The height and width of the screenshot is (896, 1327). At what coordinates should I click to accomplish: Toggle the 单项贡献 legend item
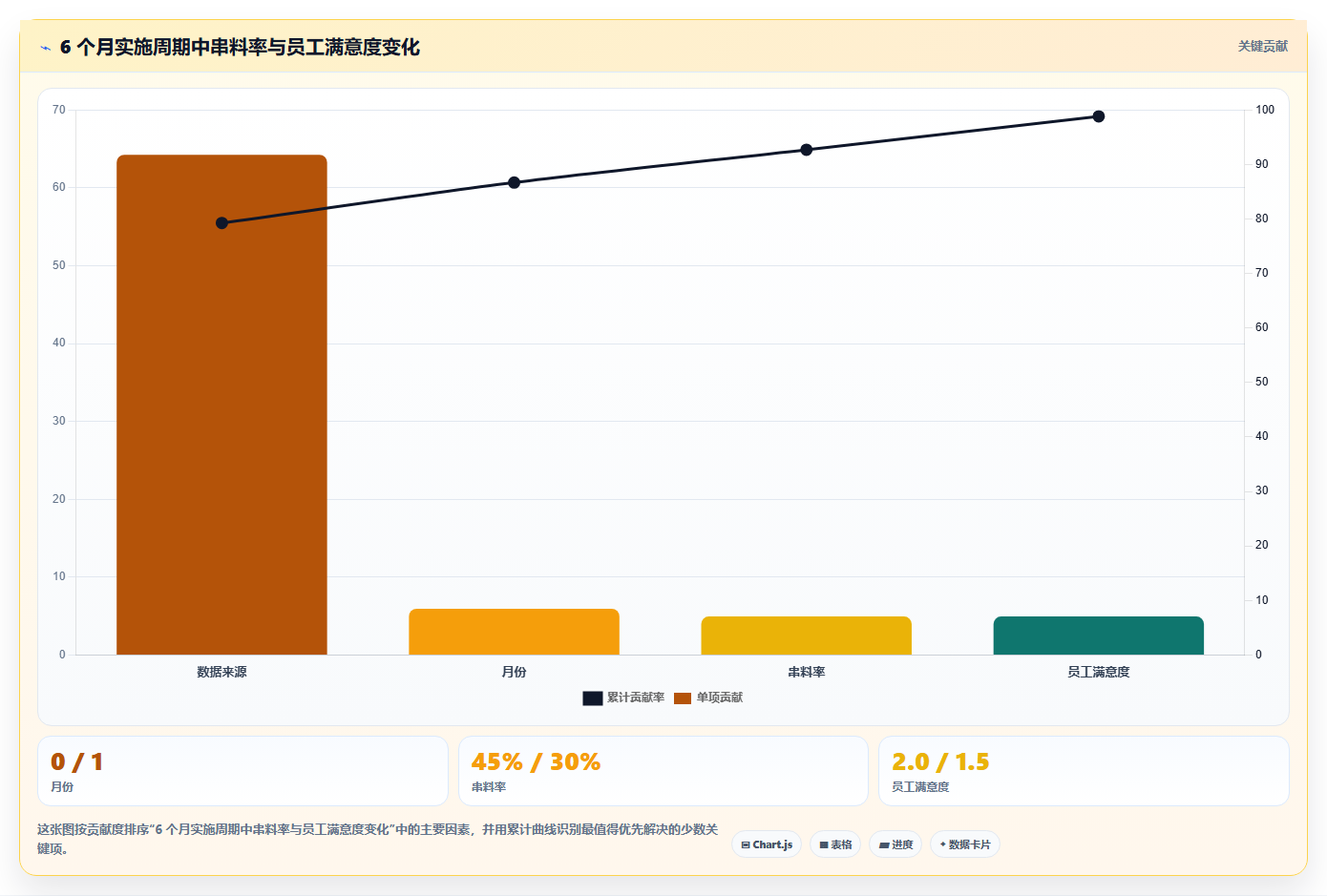708,698
